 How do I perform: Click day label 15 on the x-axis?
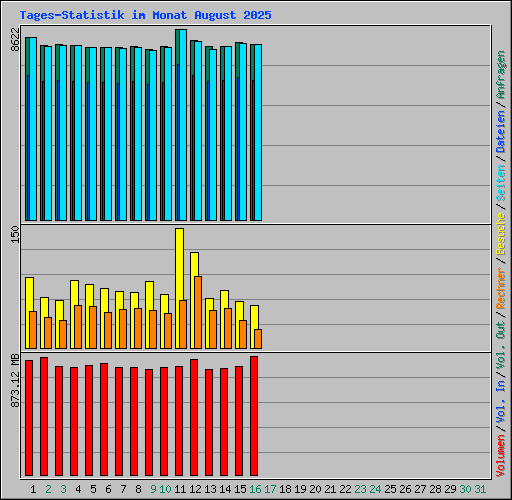(240, 489)
